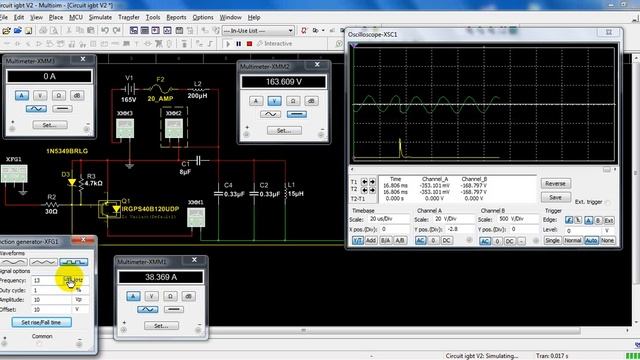The height and width of the screenshot is (360, 640).
Task: Click the Undo toolbar icon
Action: [x=105, y=31]
